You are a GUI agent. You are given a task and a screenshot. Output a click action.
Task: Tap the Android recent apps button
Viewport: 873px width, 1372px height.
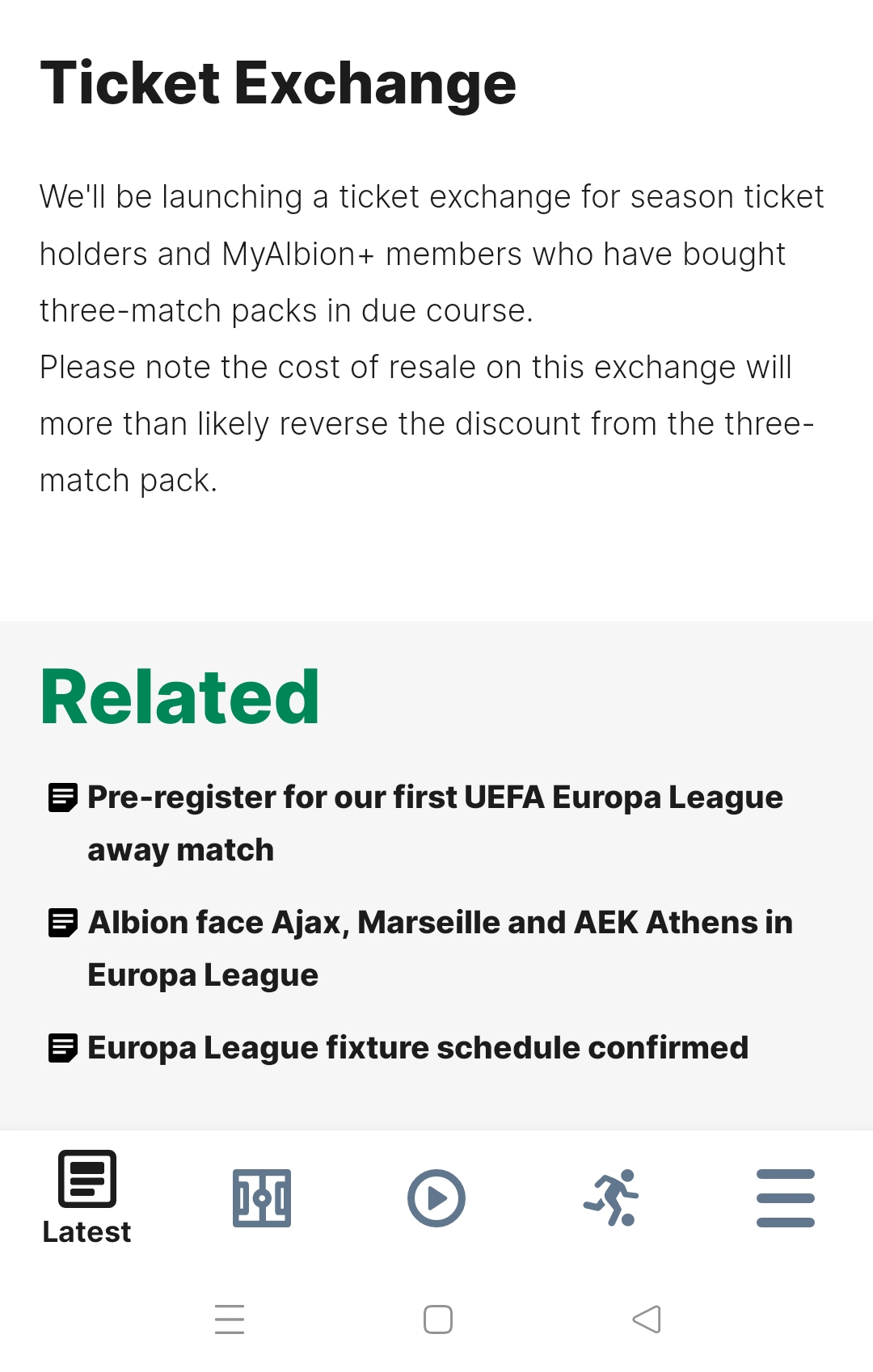(230, 1319)
